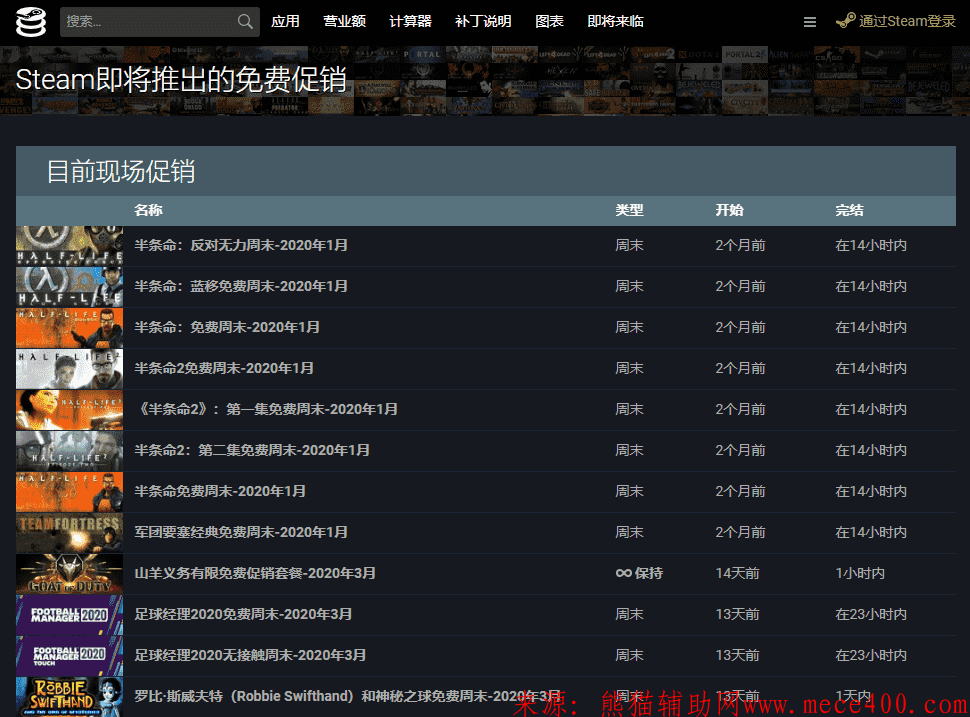Click the search input field

(148, 22)
